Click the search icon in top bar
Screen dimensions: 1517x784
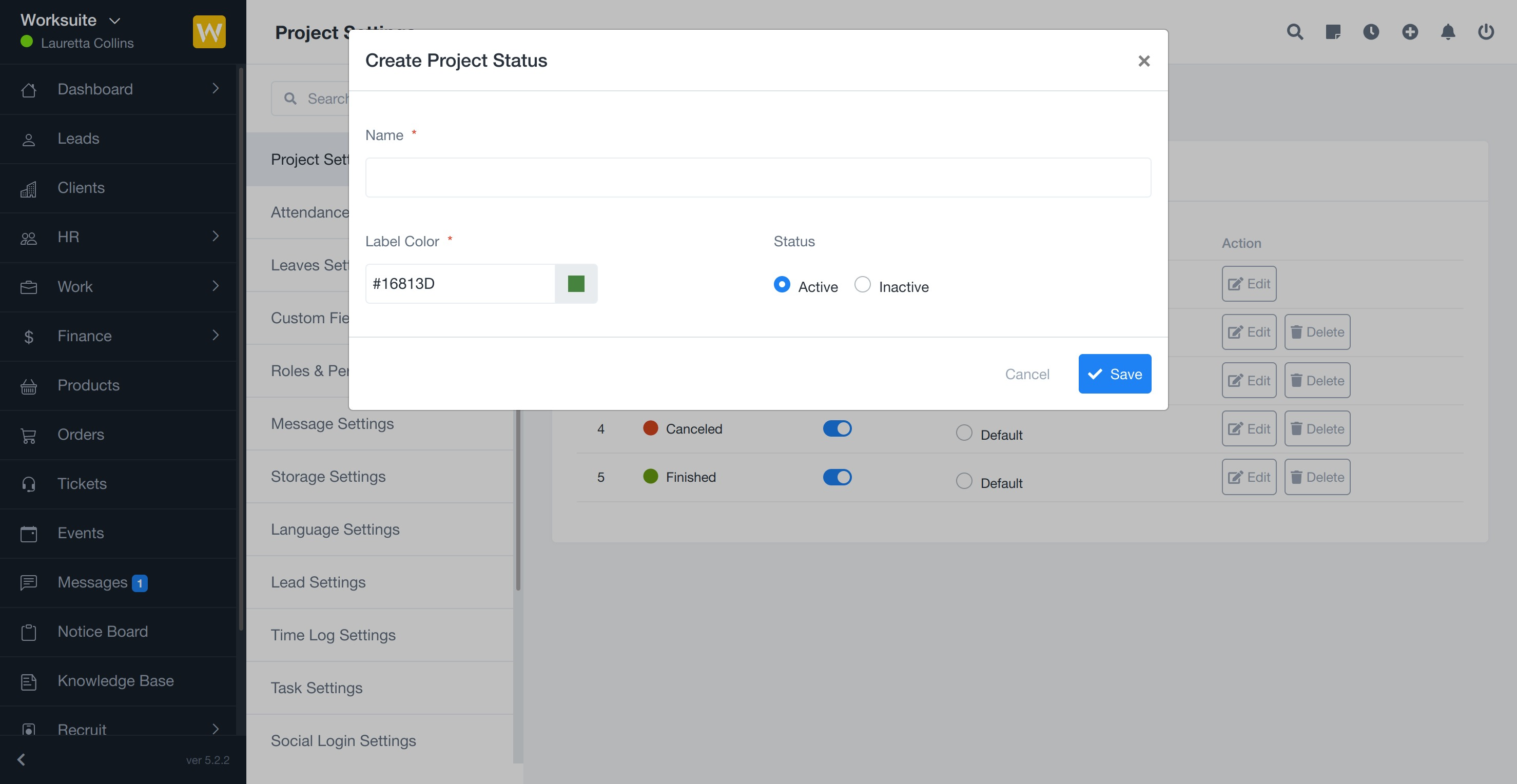[x=1294, y=32]
